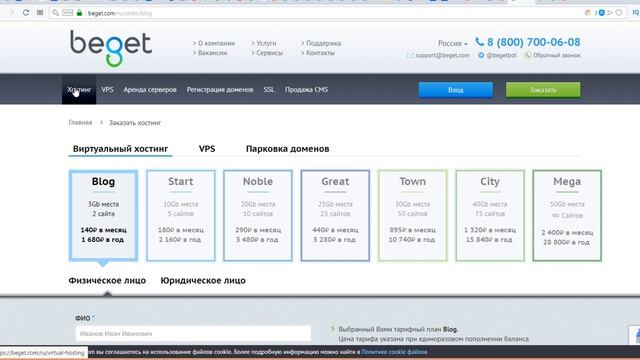The image size is (640, 360).
Task: Select the Town tariff card
Action: (412, 216)
